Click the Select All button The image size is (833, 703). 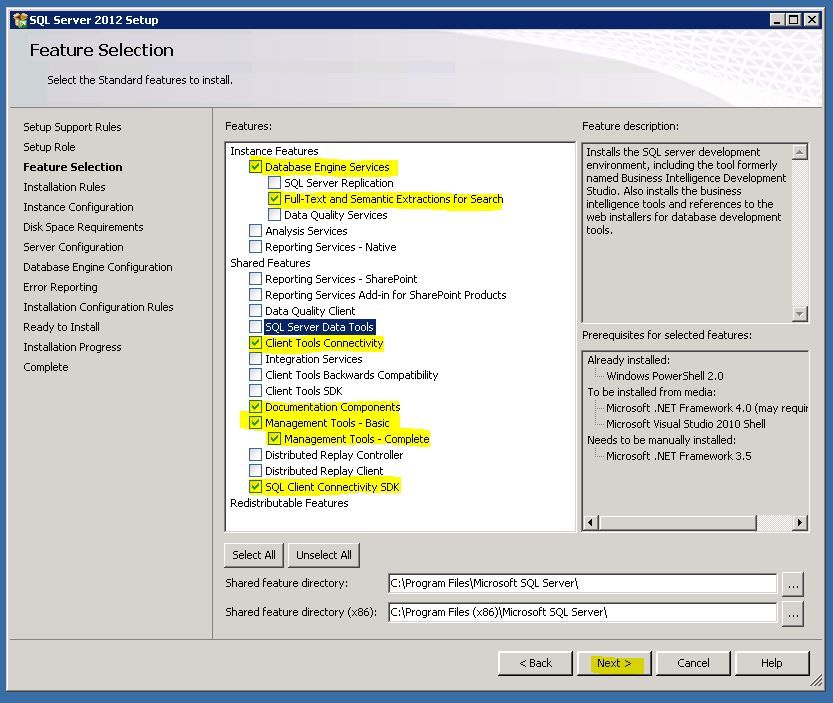coord(254,555)
